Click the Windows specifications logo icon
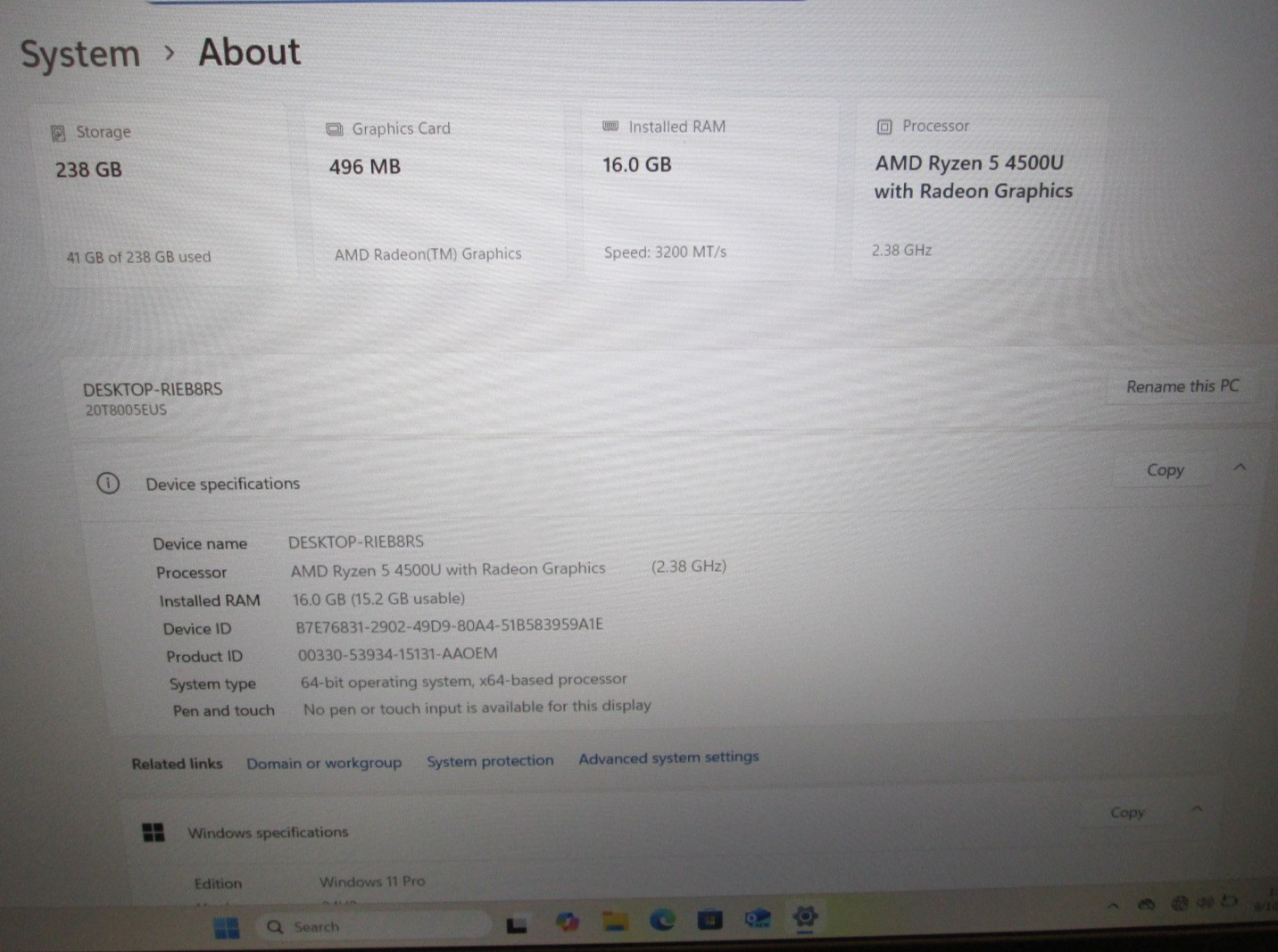 [154, 832]
